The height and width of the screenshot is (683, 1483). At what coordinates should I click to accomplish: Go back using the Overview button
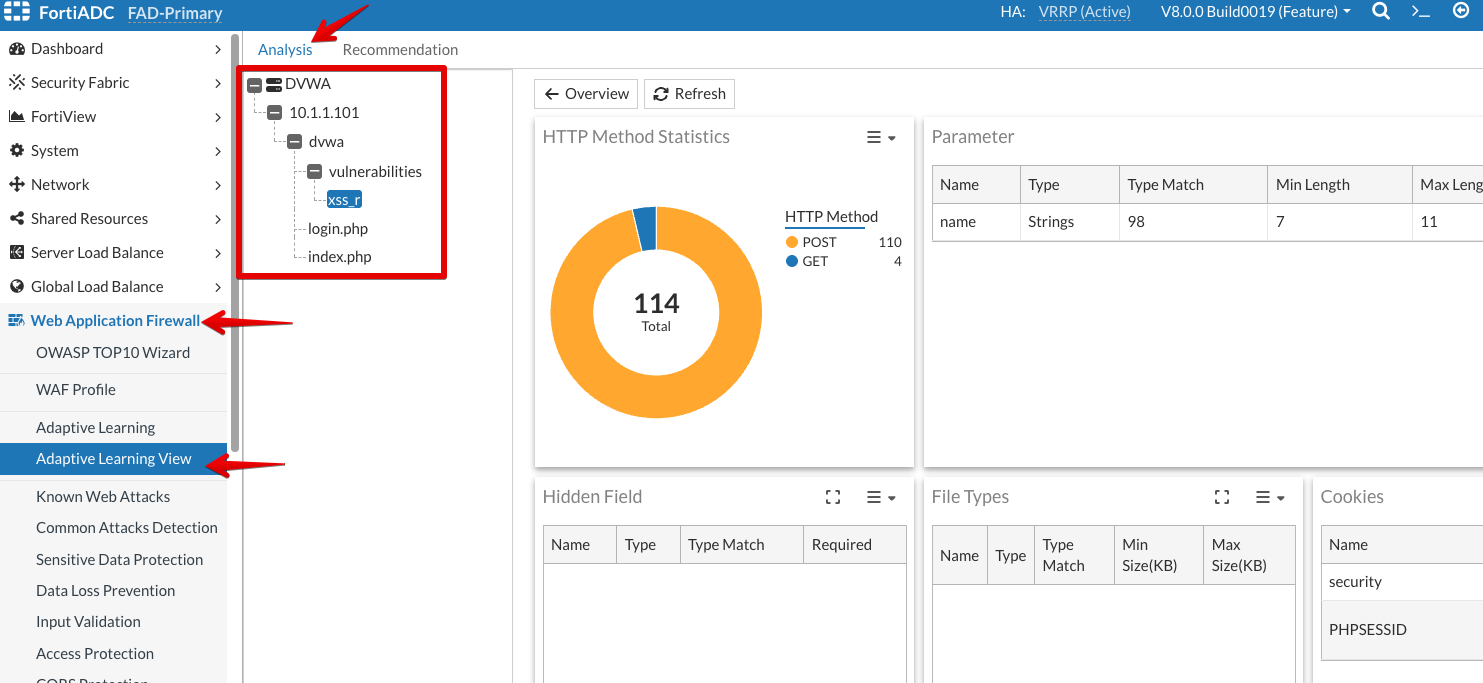click(x=587, y=94)
